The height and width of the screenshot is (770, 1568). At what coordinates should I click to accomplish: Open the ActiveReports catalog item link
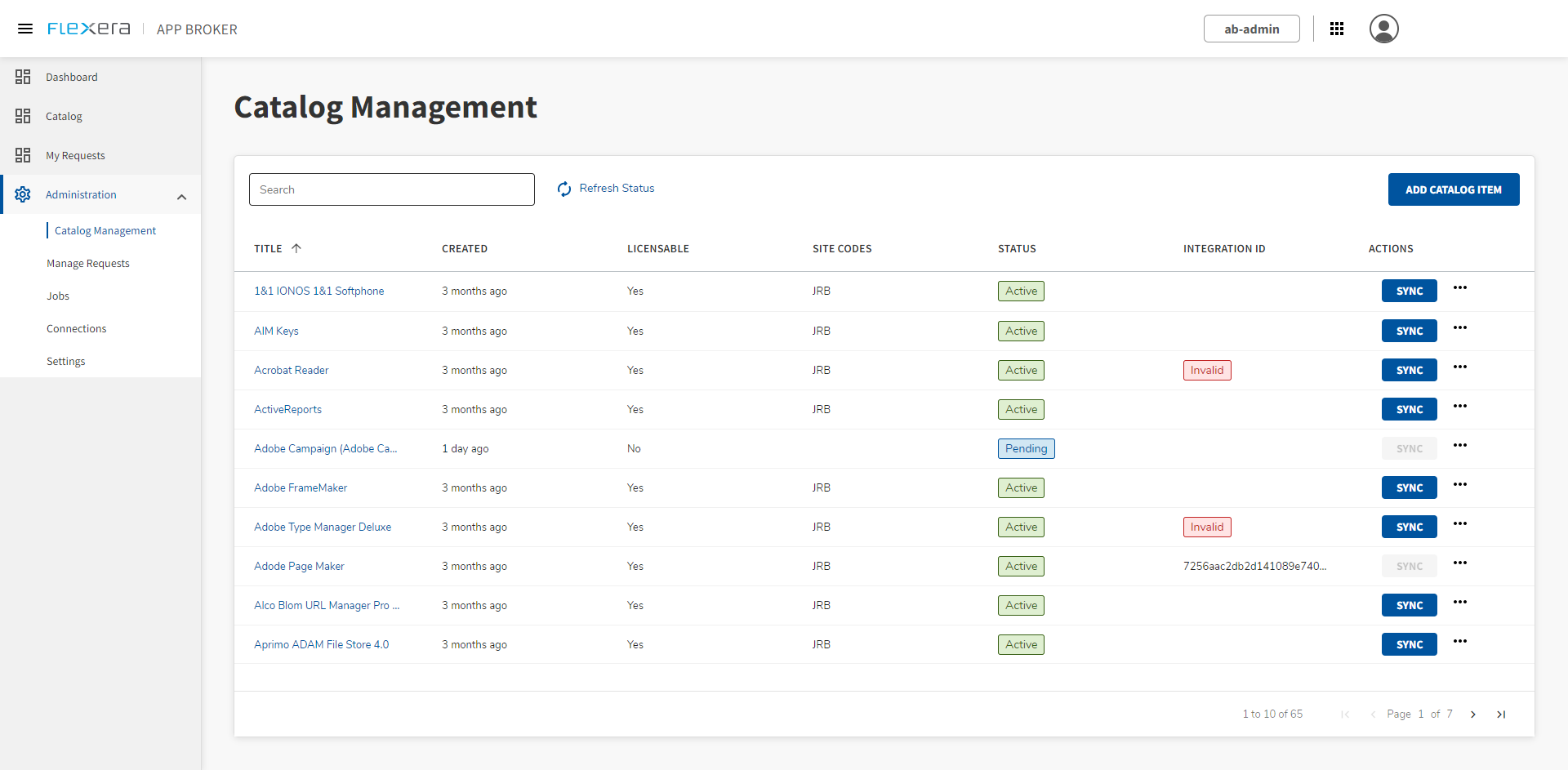click(x=287, y=409)
